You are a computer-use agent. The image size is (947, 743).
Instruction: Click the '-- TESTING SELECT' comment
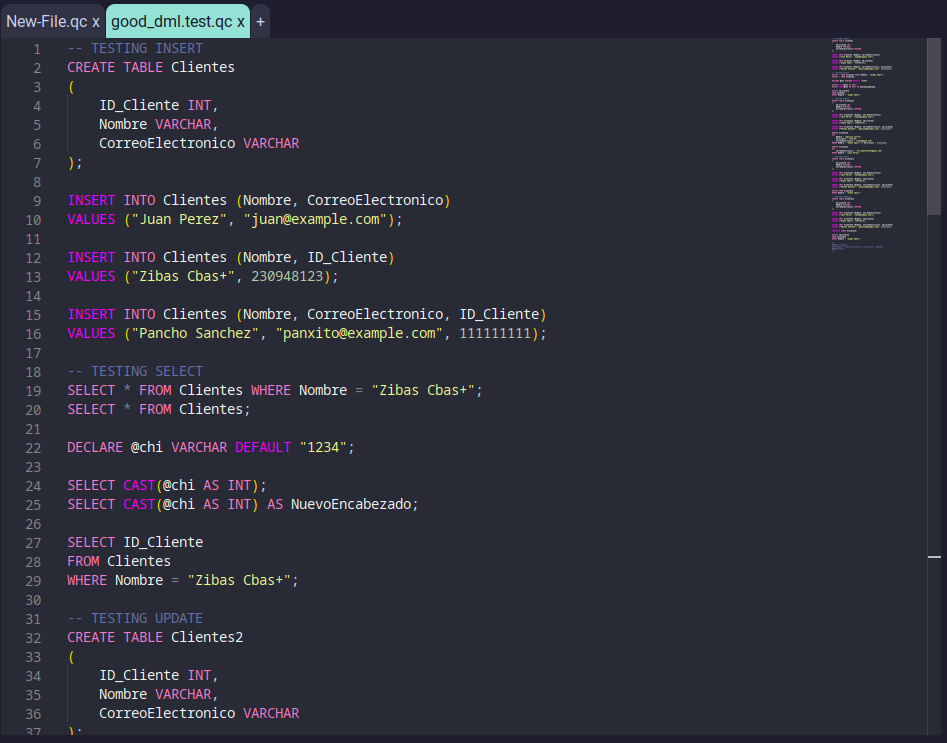tap(135, 371)
